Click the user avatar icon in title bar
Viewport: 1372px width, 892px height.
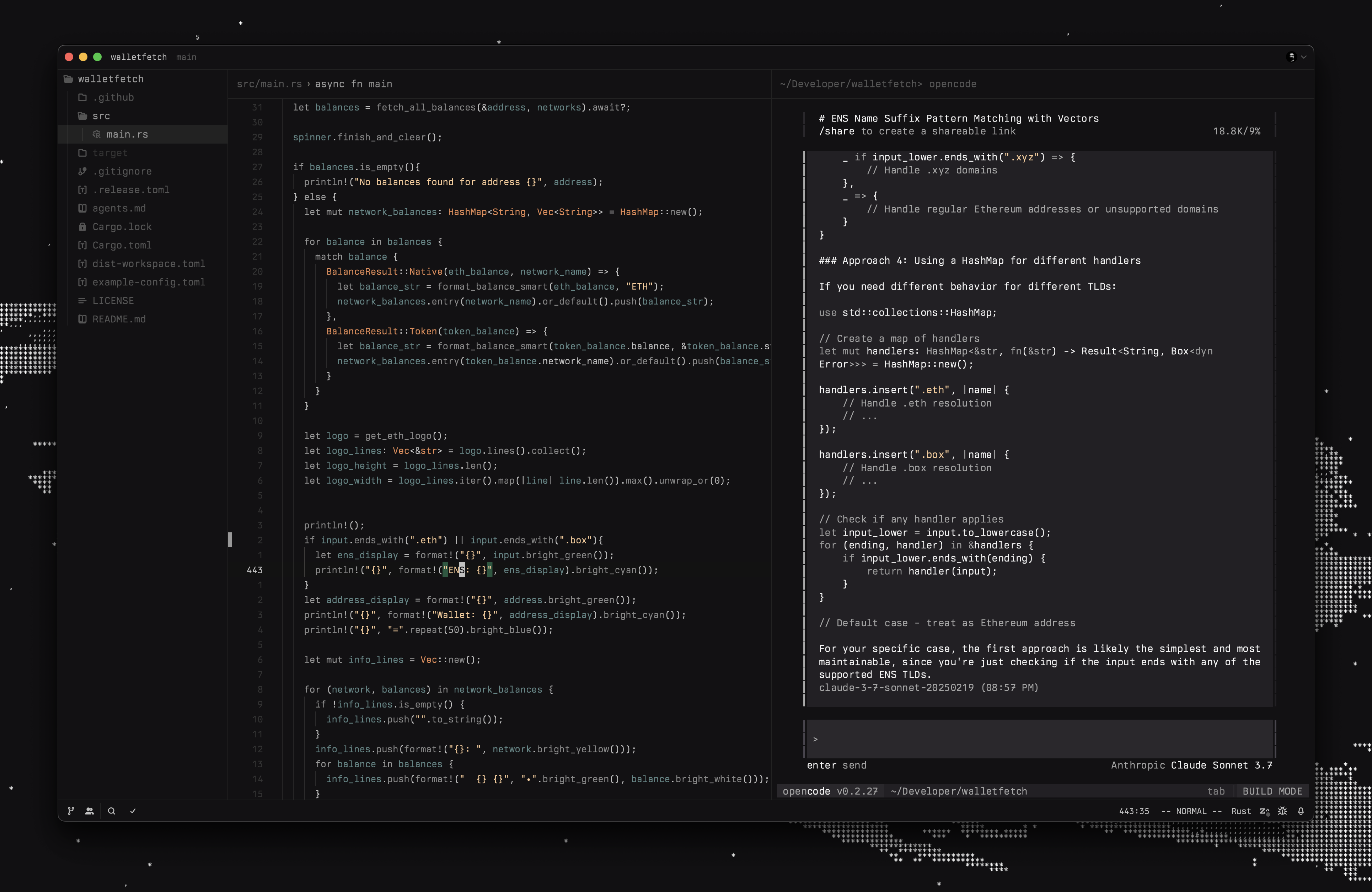click(x=1291, y=57)
